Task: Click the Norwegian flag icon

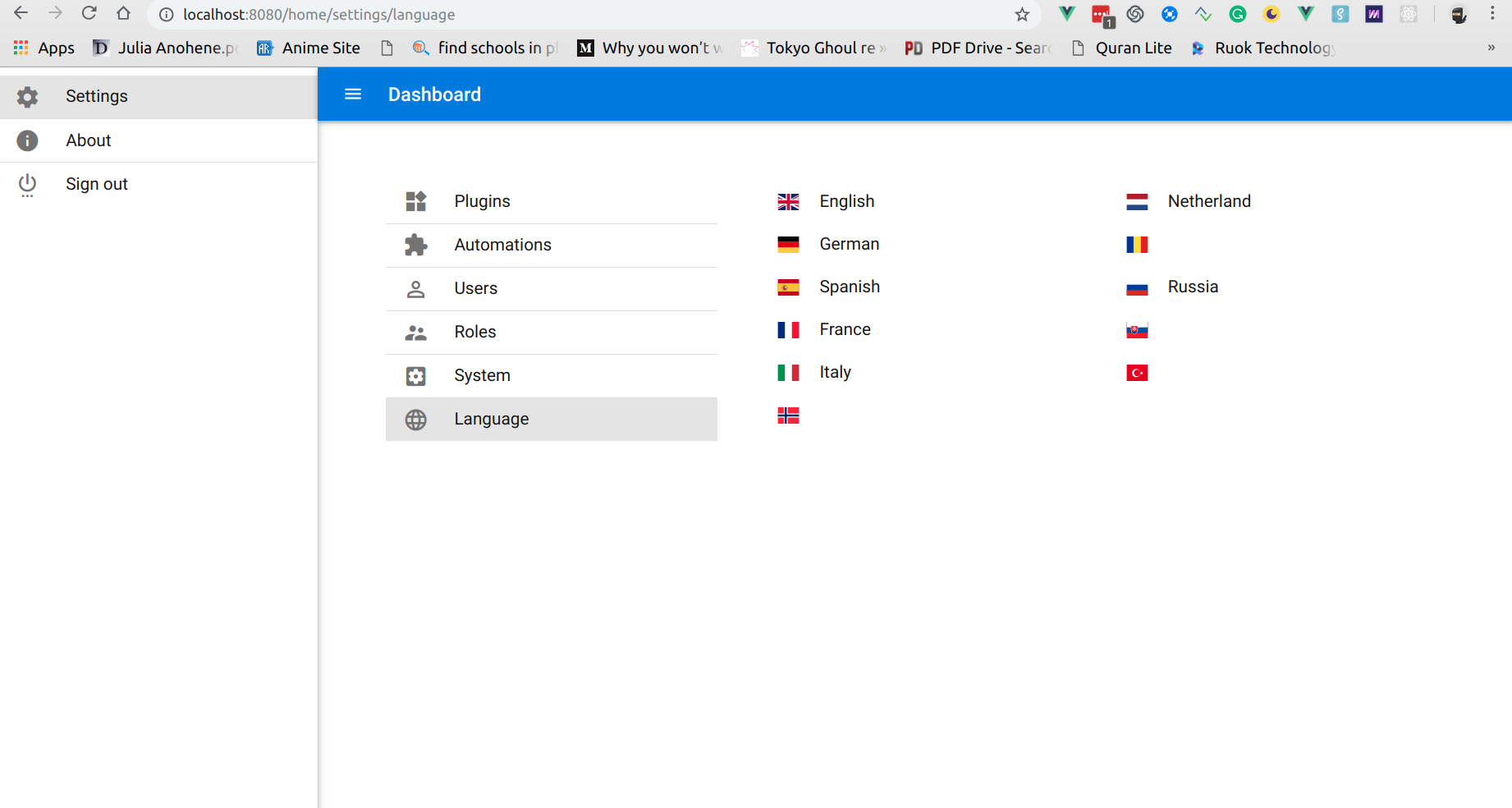Action: 788,415
